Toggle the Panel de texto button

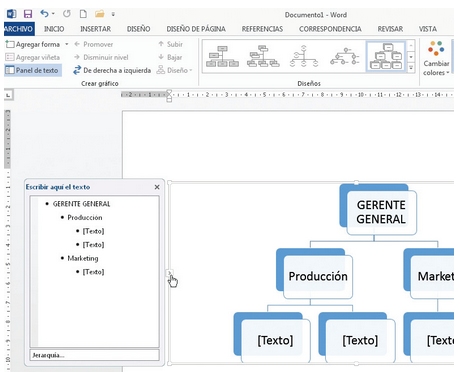(x=33, y=70)
